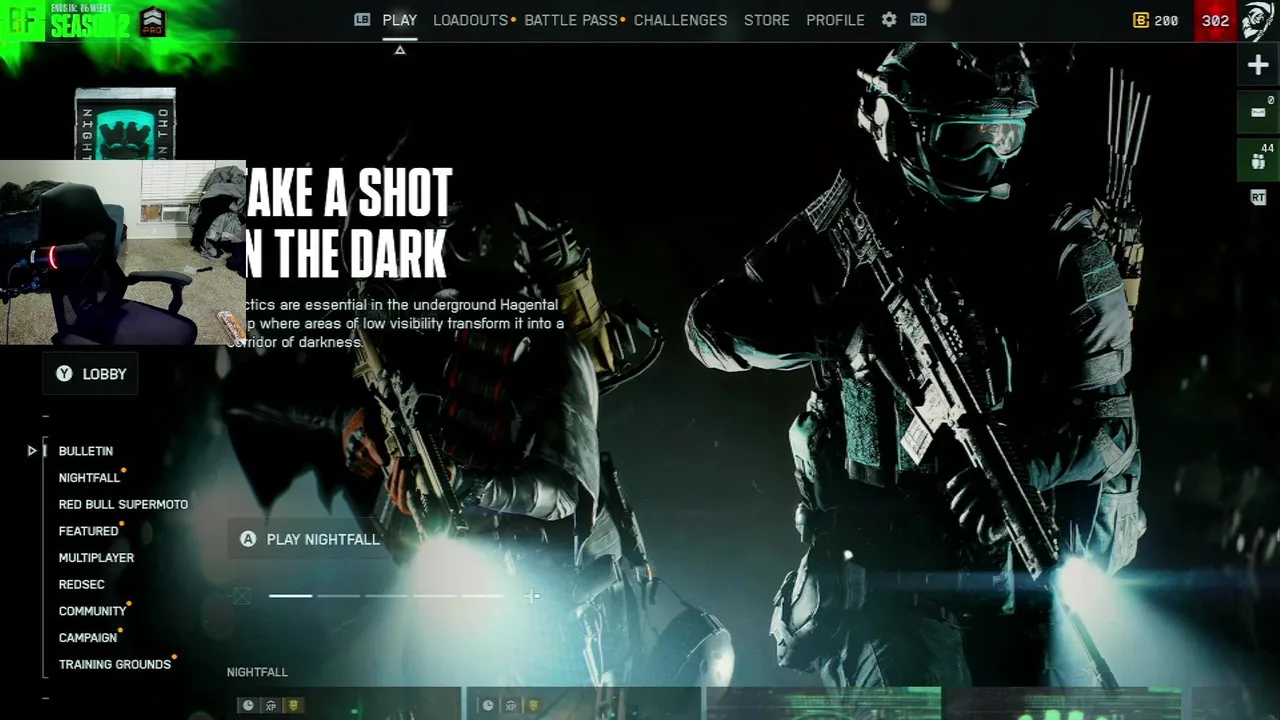Switch to the PROFILE tab
This screenshot has height=720, width=1280.
point(835,20)
